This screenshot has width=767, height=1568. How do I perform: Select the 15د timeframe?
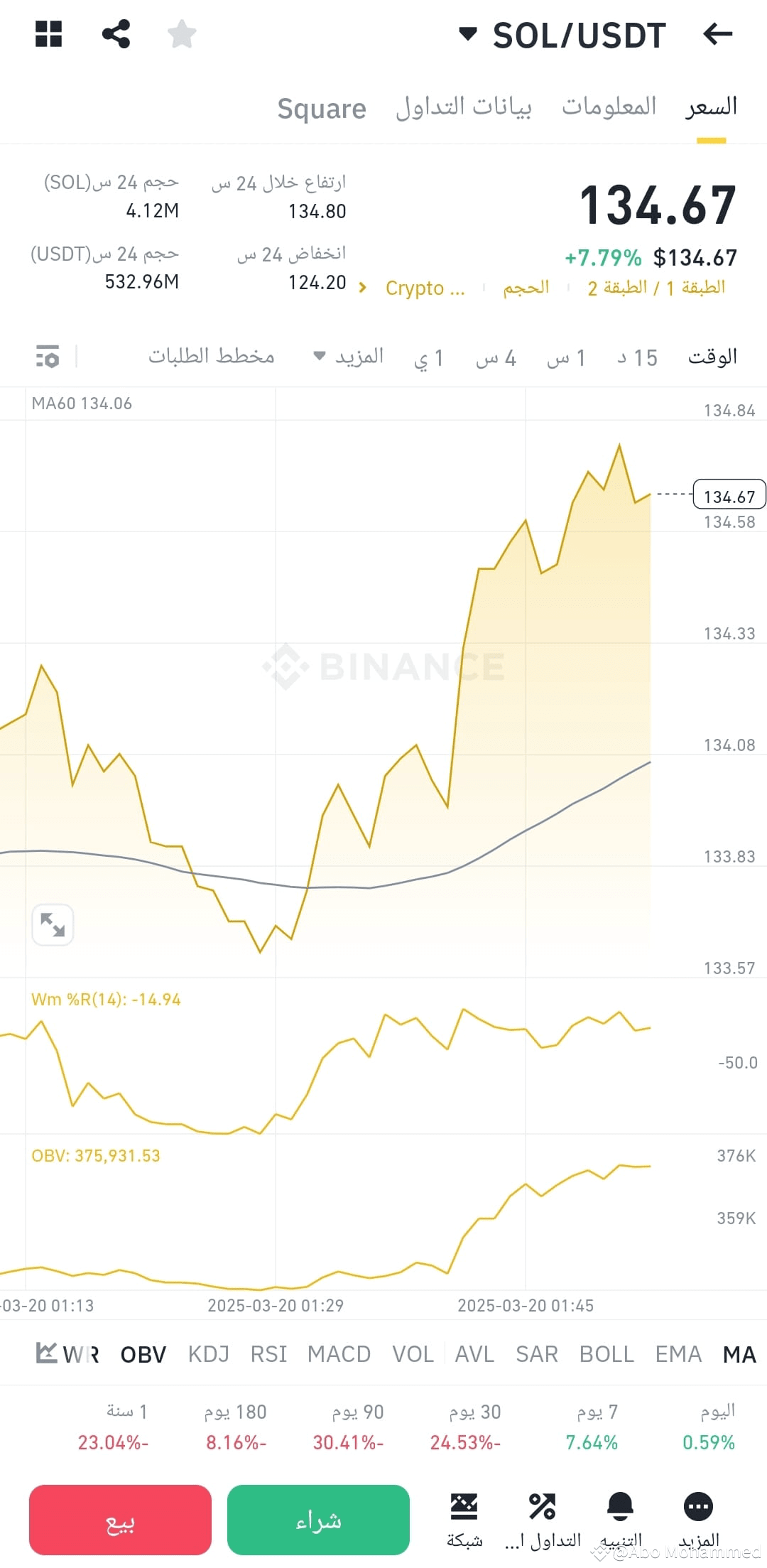click(x=638, y=357)
